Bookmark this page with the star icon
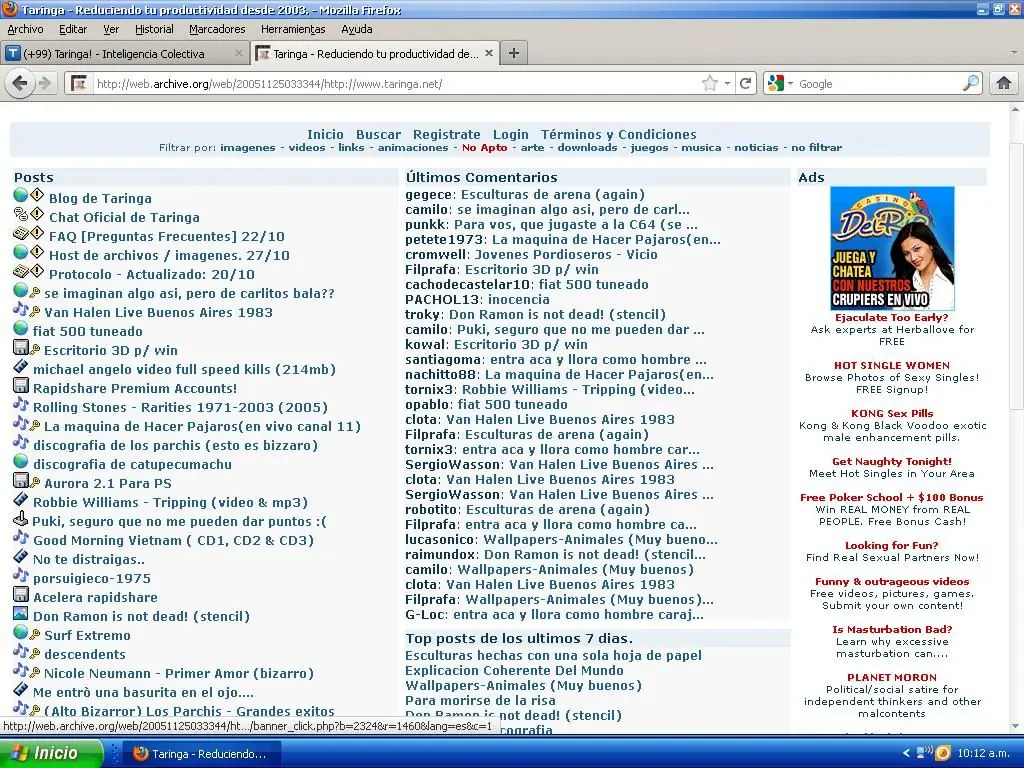1024x768 pixels. (x=709, y=84)
